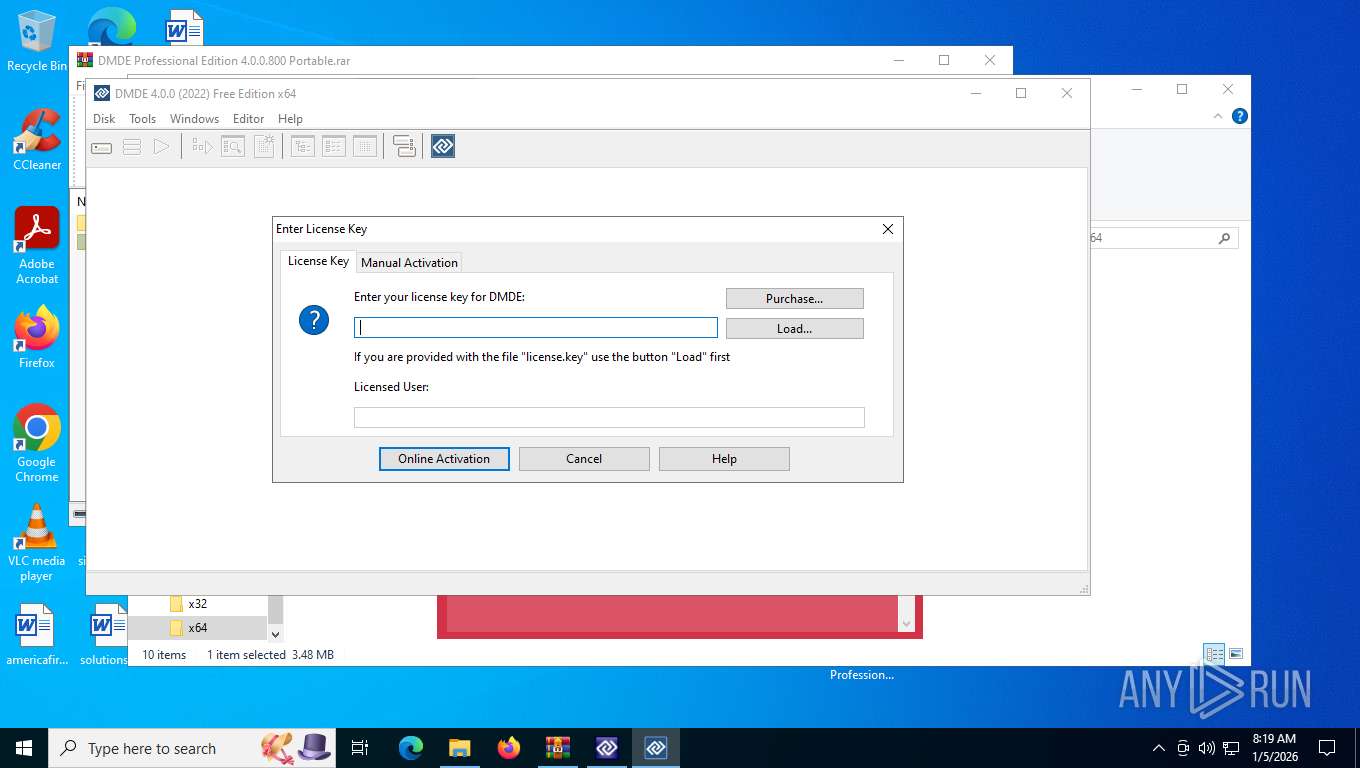
Task: Select the x32 folder in WinRAR list
Action: (199, 604)
